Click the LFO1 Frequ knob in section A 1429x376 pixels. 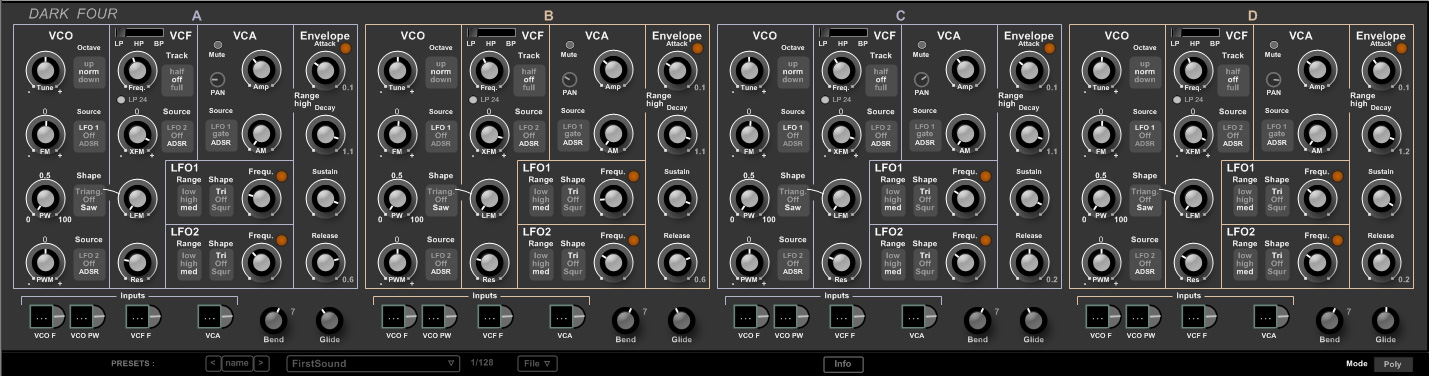pyautogui.click(x=262, y=198)
